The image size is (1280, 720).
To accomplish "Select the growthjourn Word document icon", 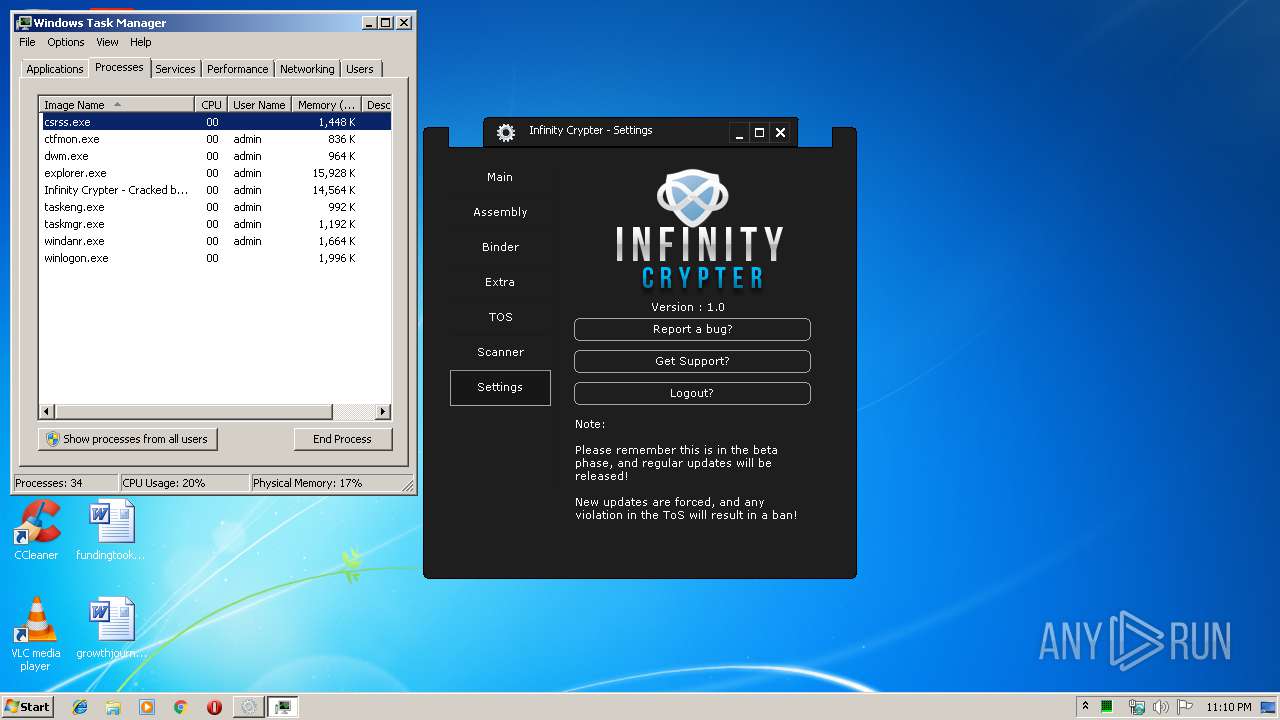I will click(x=110, y=628).
